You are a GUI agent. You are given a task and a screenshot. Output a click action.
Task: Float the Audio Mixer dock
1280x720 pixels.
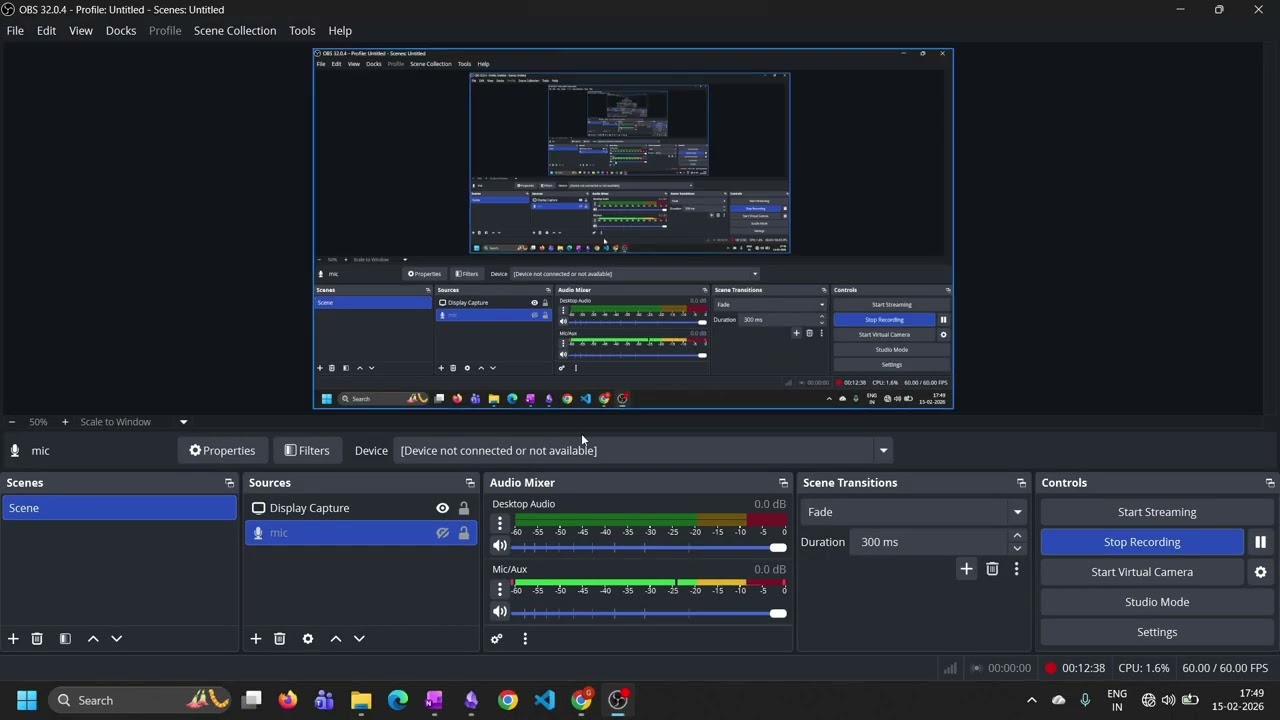coord(783,483)
